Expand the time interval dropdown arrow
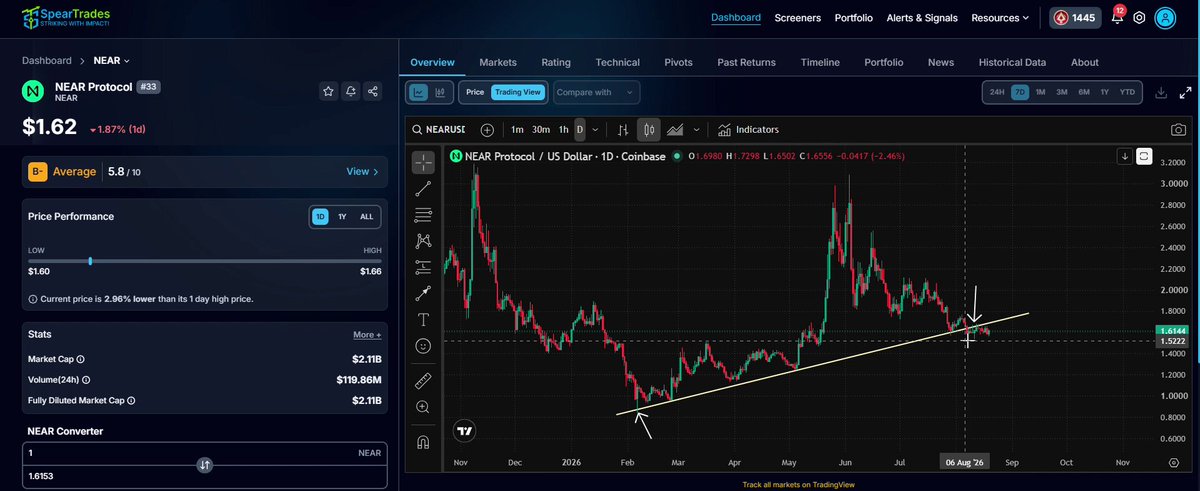Image resolution: width=1200 pixels, height=491 pixels. (x=596, y=129)
